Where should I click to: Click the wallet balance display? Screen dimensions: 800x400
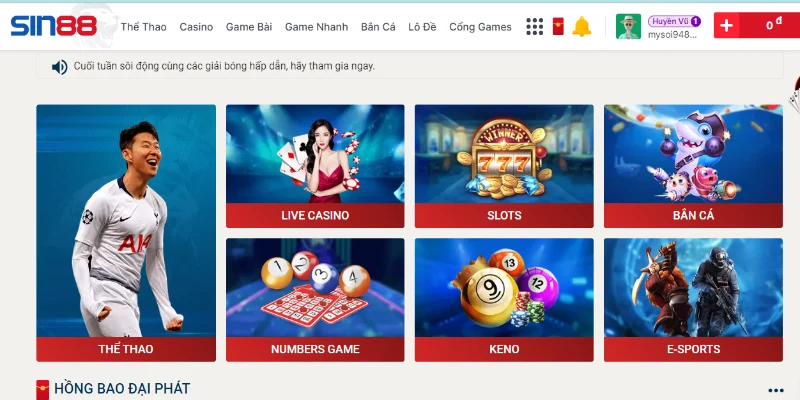[769, 26]
